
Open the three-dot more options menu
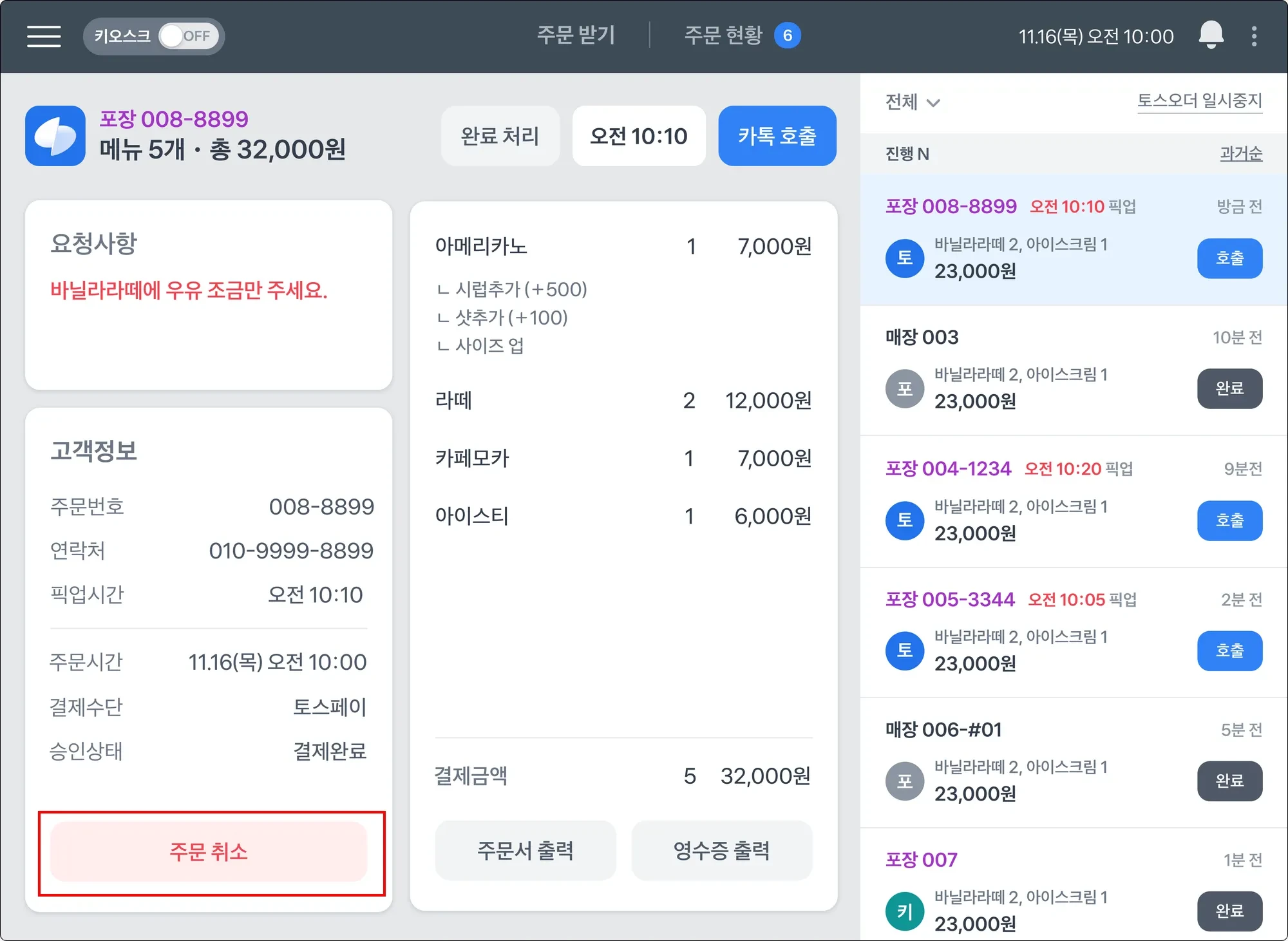tap(1254, 36)
